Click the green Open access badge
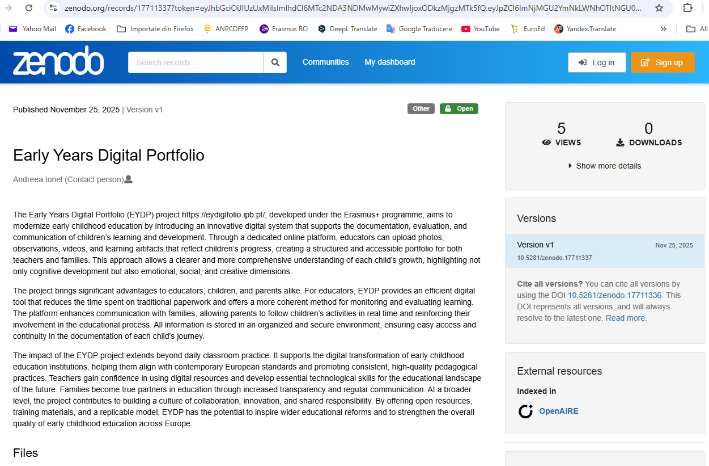Viewport: 709px width, 466px height. [460, 108]
